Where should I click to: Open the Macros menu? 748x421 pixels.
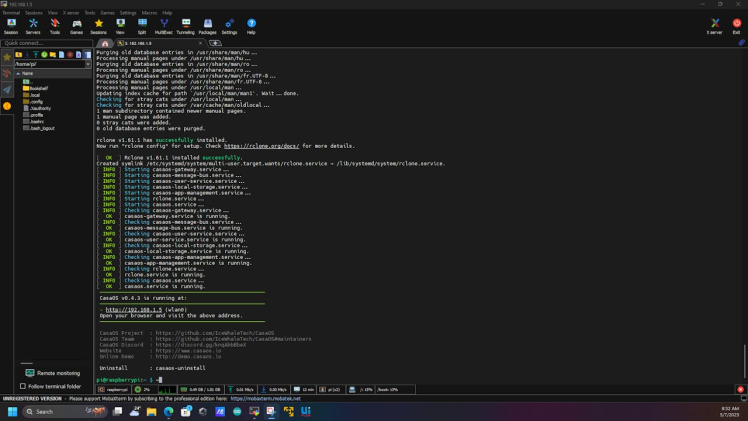(149, 13)
